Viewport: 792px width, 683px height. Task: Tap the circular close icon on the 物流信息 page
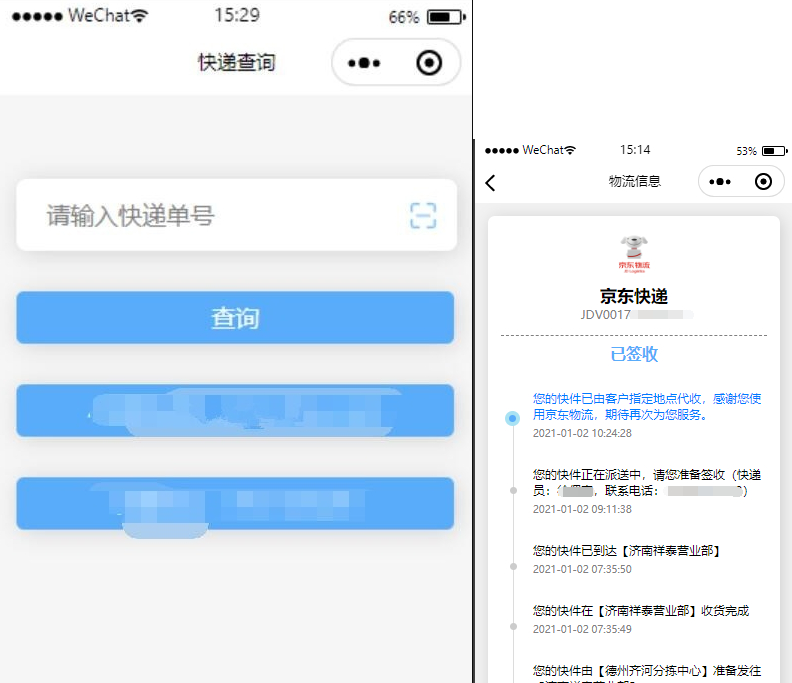[x=763, y=181]
